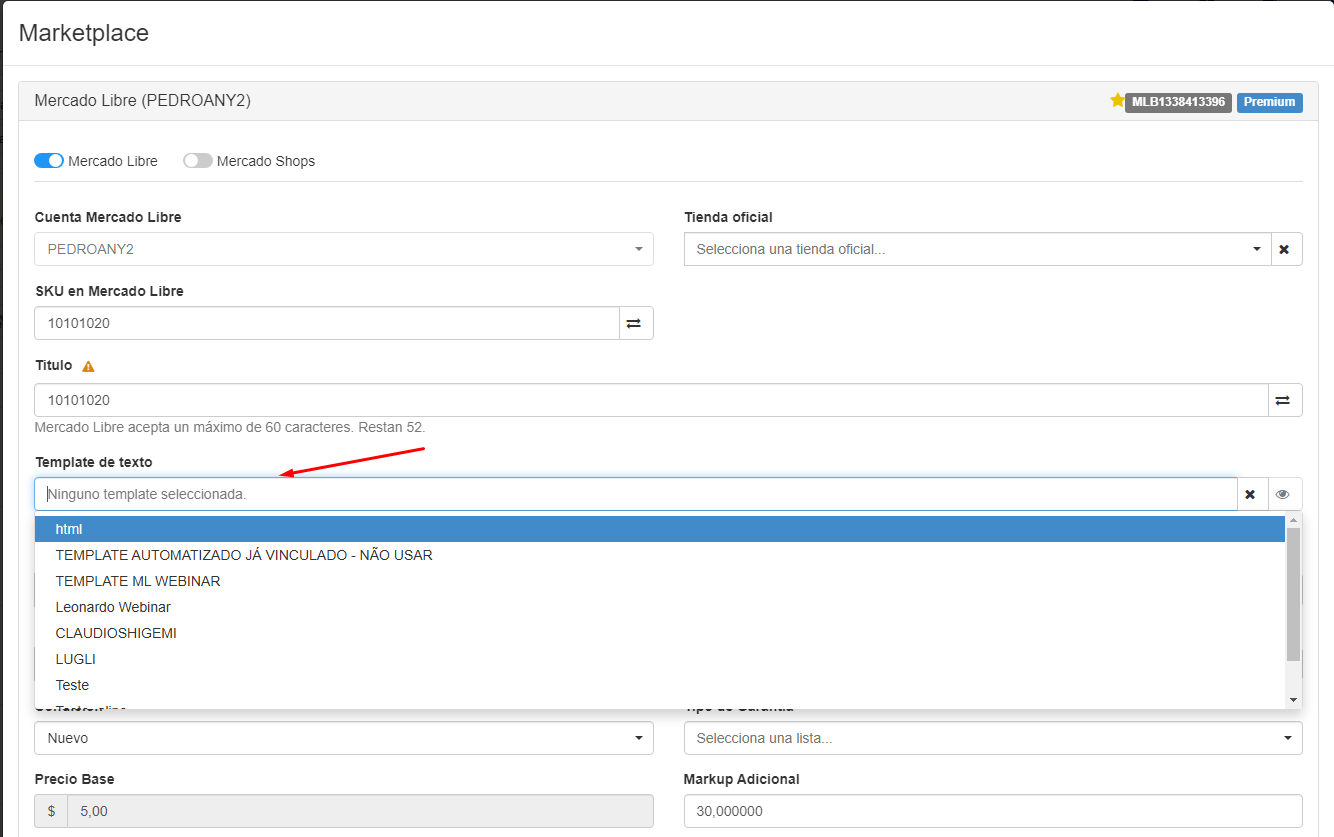Pick the 'LUGLI' template
The height and width of the screenshot is (837, 1334).
point(660,659)
